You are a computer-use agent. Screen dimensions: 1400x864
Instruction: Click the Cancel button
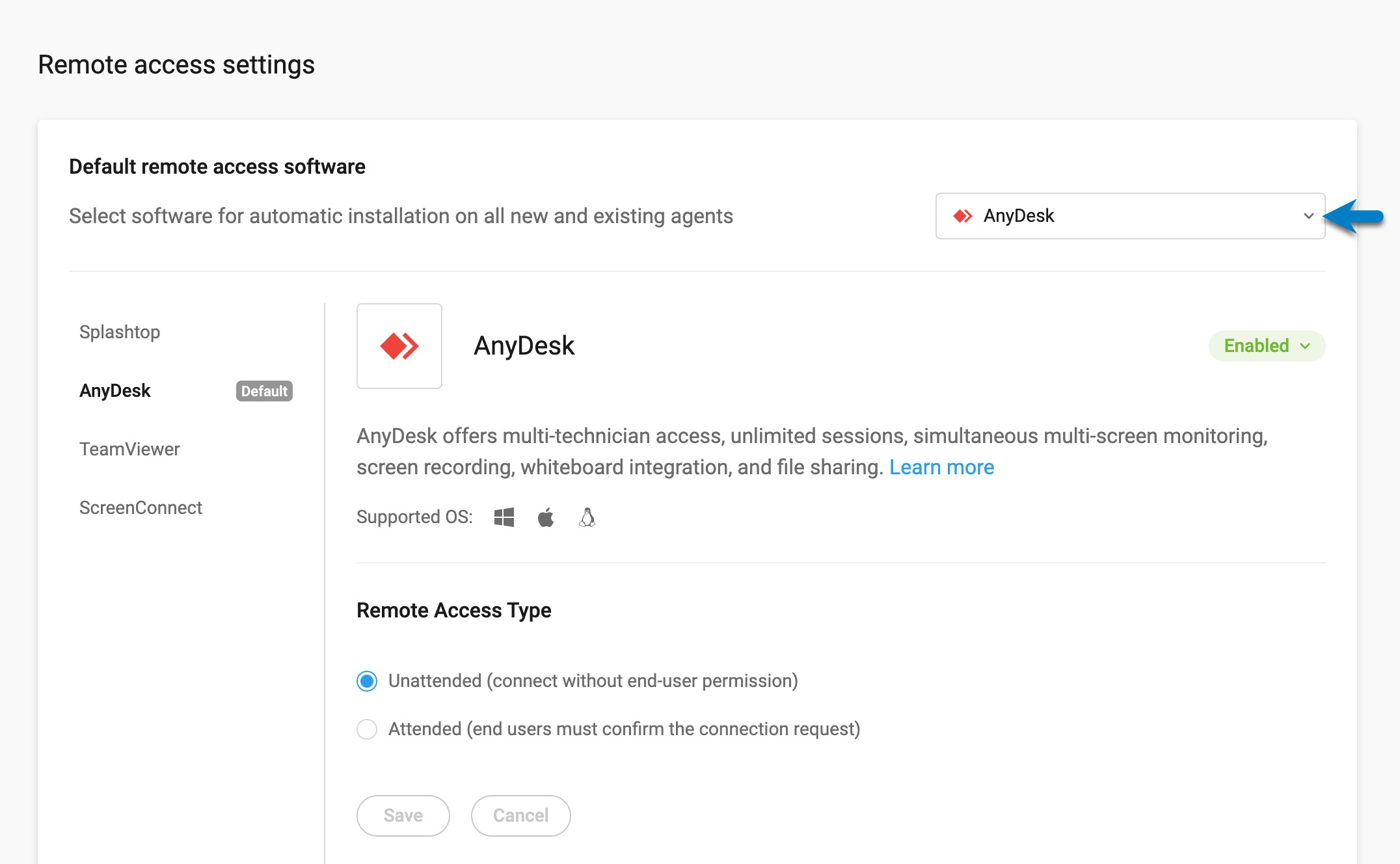pyautogui.click(x=520, y=815)
